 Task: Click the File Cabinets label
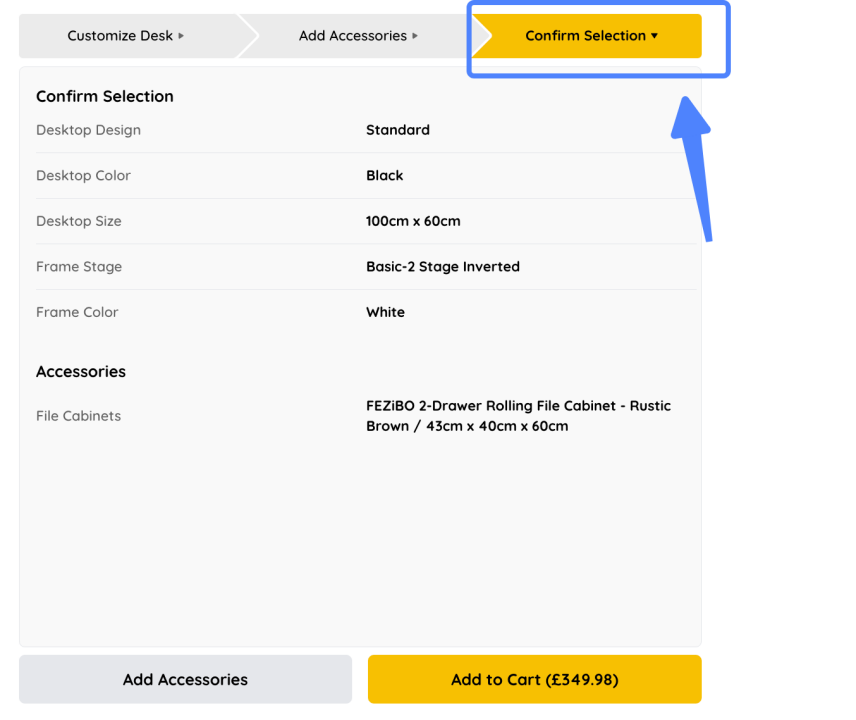pos(78,416)
